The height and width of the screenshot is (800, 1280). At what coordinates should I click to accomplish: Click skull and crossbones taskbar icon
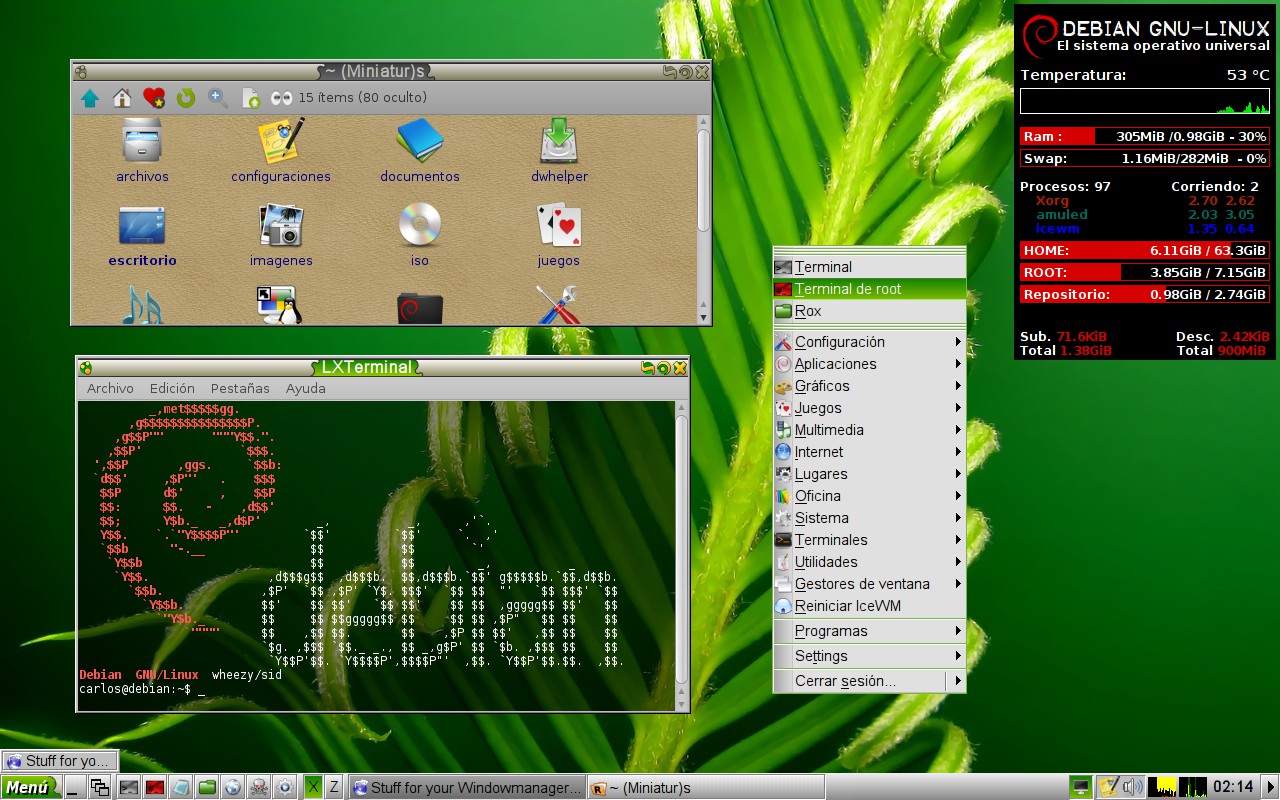[x=259, y=788]
